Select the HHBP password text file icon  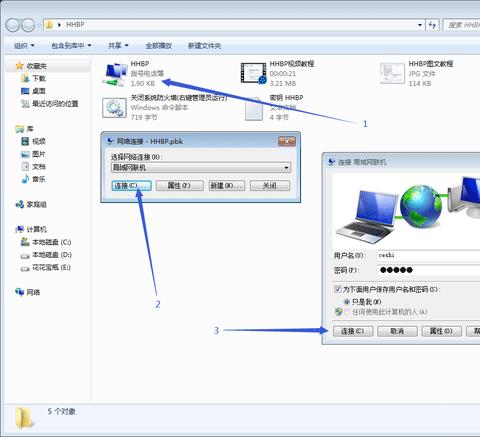pyautogui.click(x=254, y=109)
